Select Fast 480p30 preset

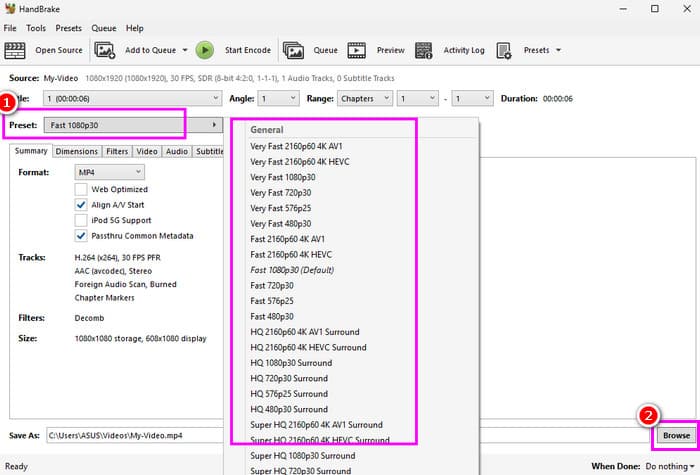tap(272, 317)
